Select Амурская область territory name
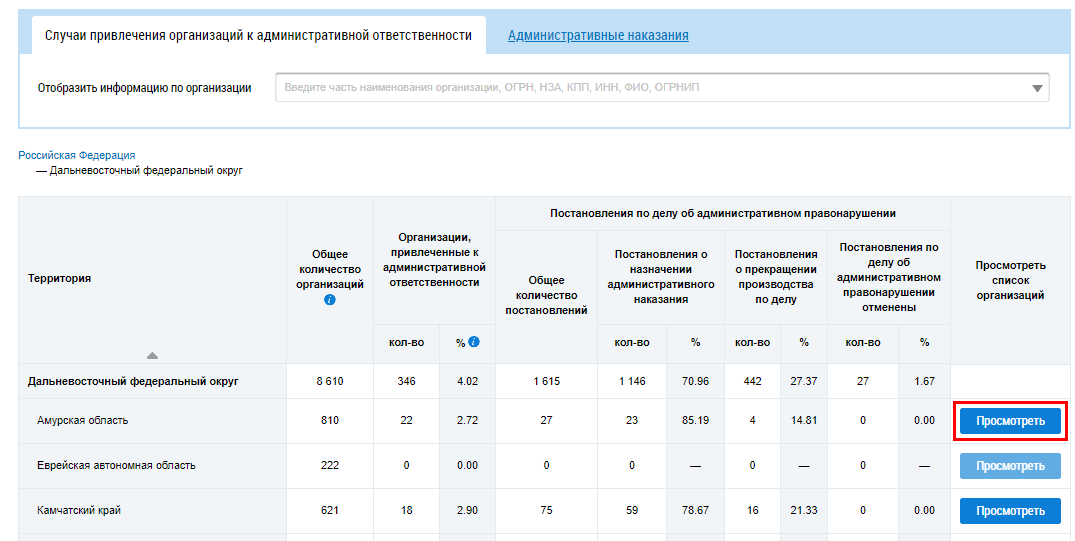The height and width of the screenshot is (541, 1075). (83, 421)
